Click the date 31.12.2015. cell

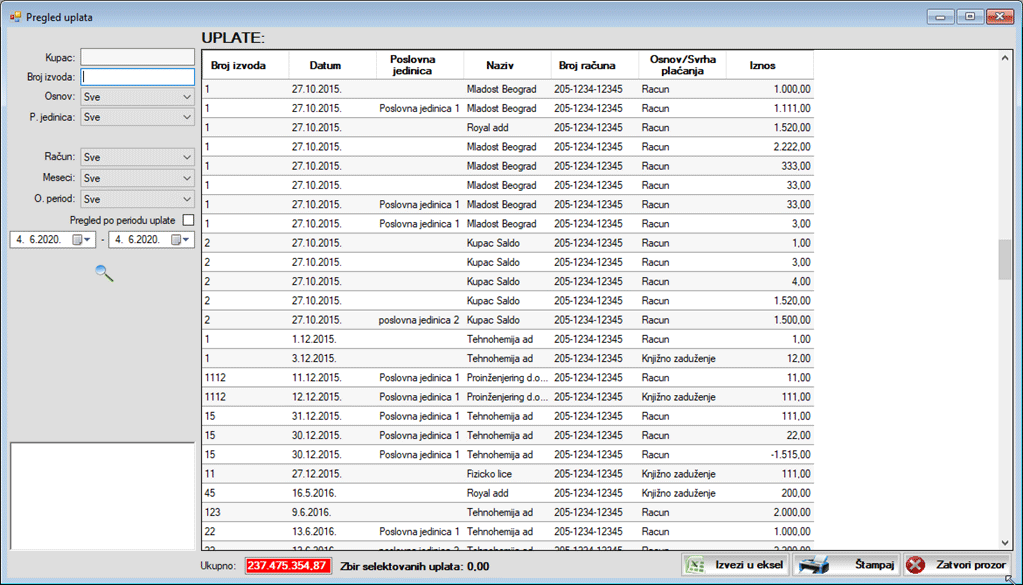tap(332, 416)
